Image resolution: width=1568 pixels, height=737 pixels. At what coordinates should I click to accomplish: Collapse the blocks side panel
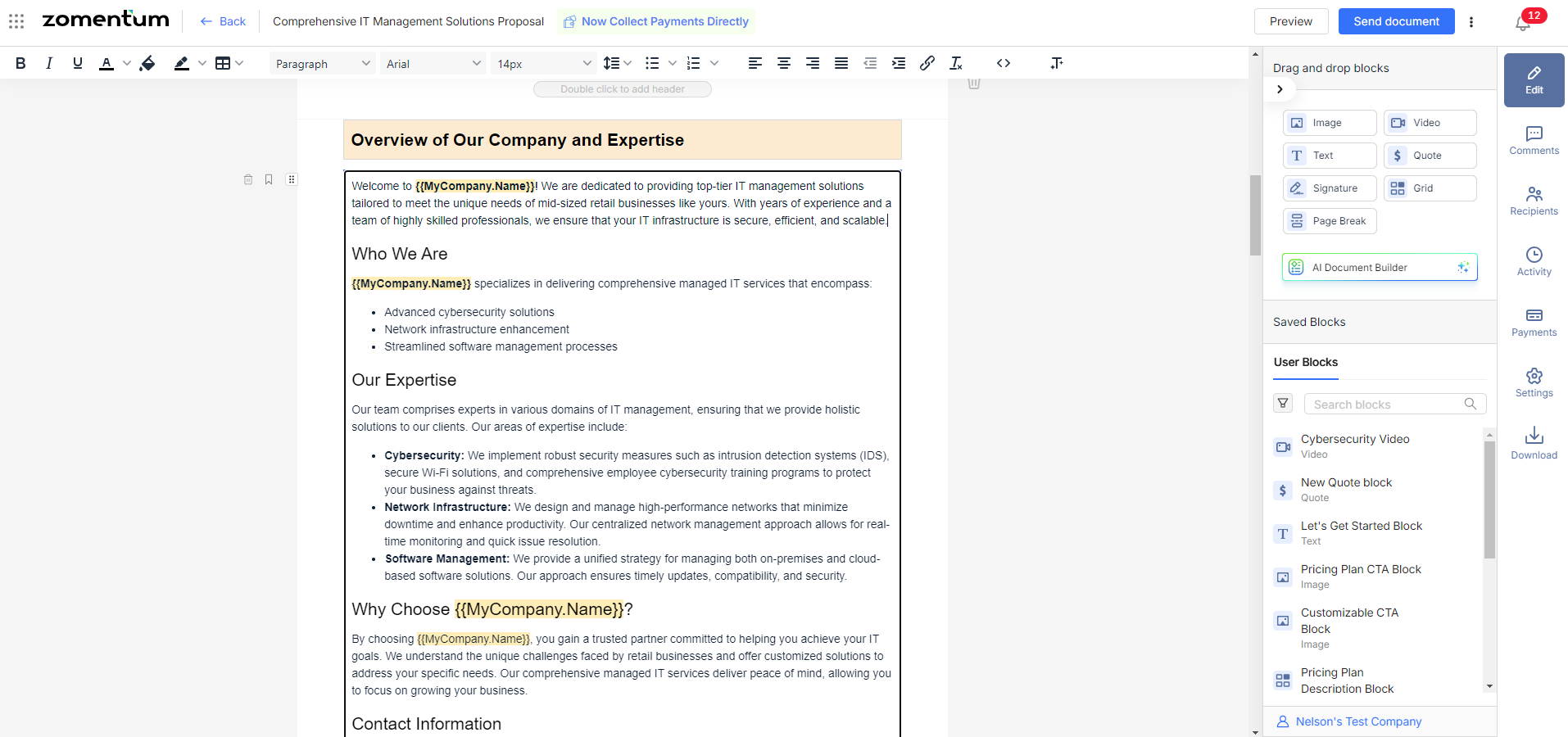[1280, 89]
